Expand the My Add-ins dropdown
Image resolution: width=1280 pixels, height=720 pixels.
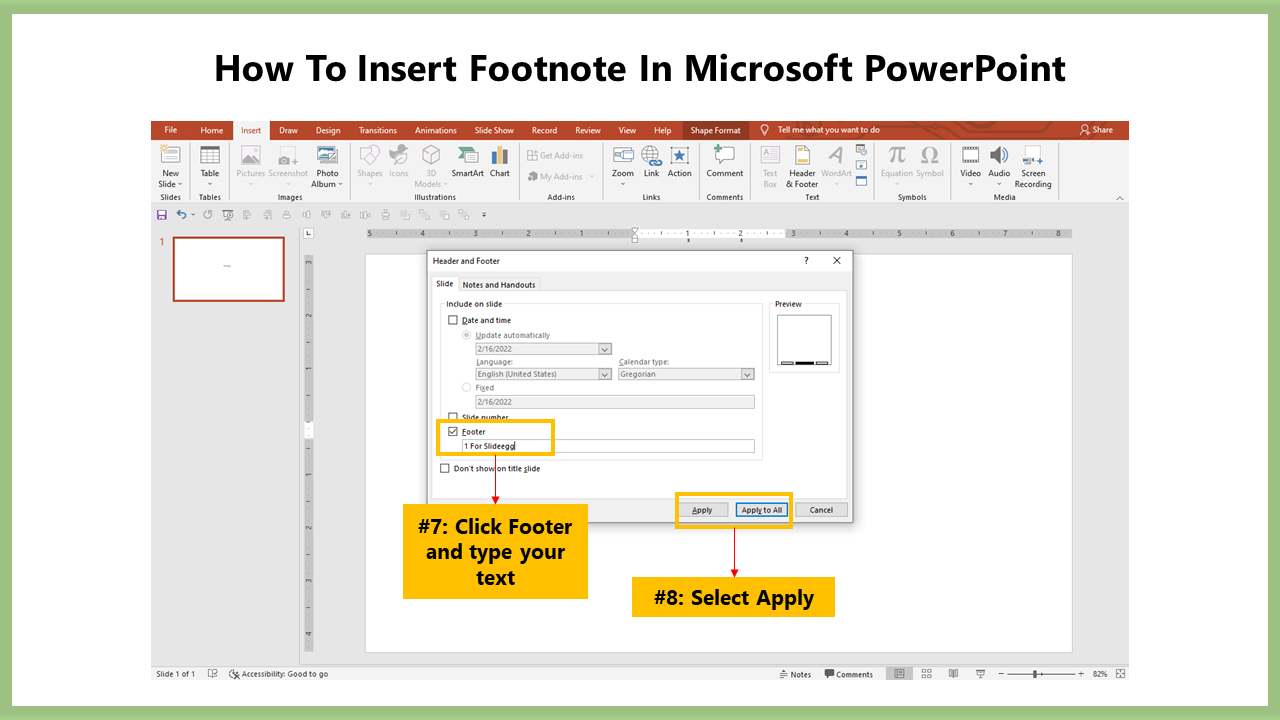591,177
